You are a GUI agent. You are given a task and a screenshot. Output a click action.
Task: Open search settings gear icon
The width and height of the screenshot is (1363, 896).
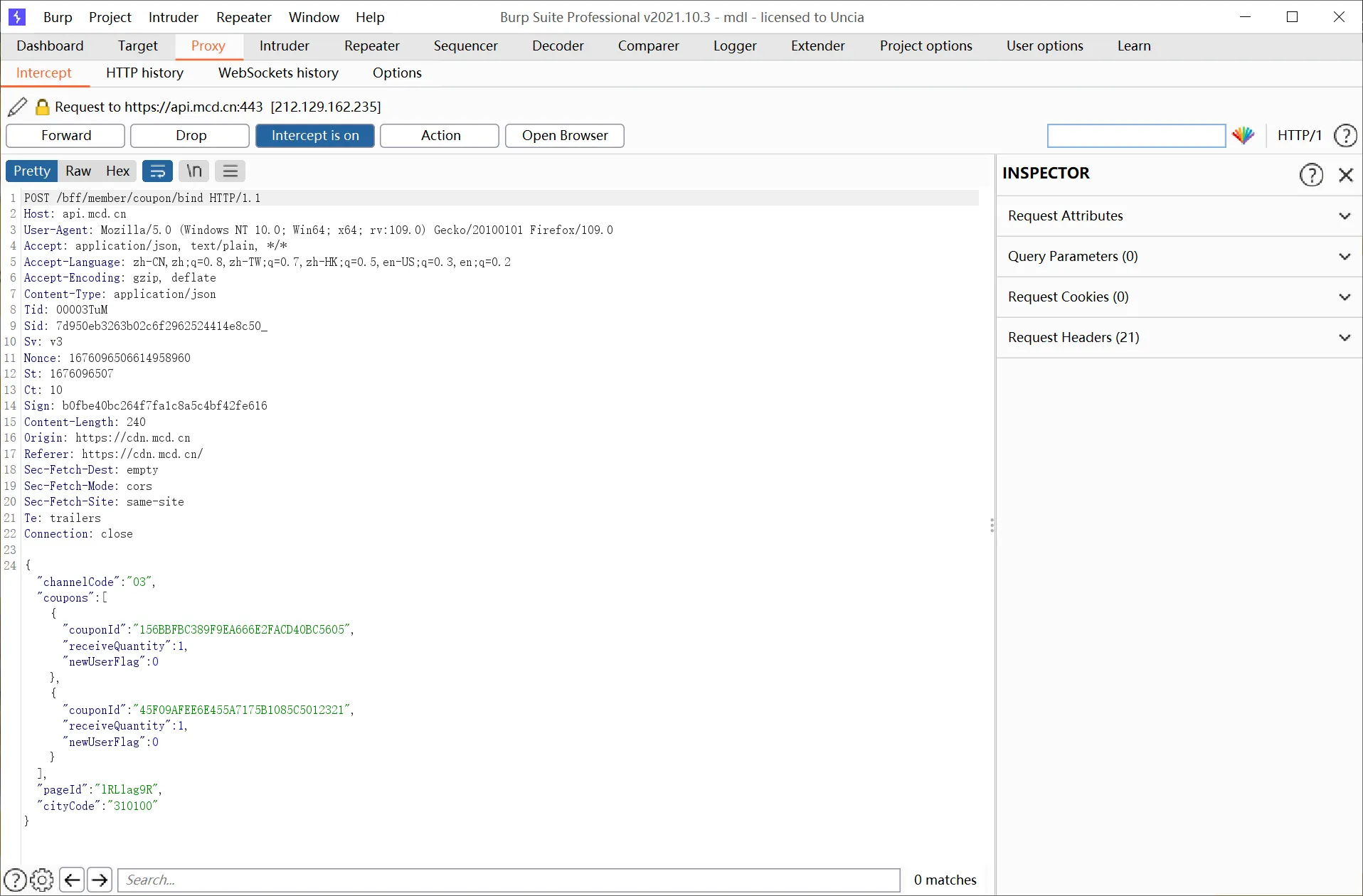42,880
